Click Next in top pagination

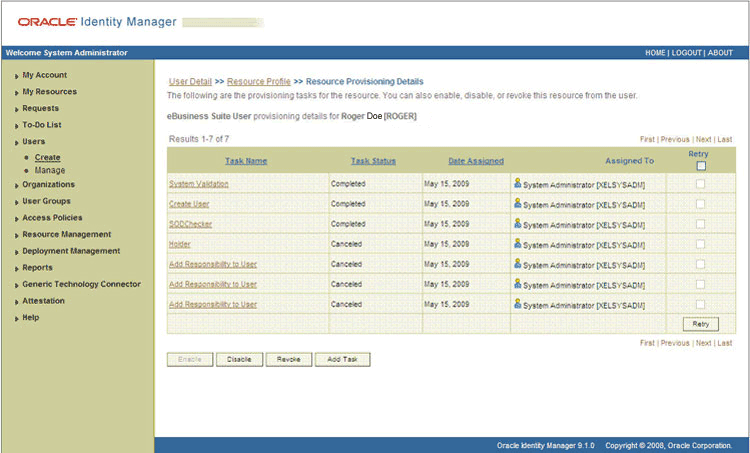[703, 139]
